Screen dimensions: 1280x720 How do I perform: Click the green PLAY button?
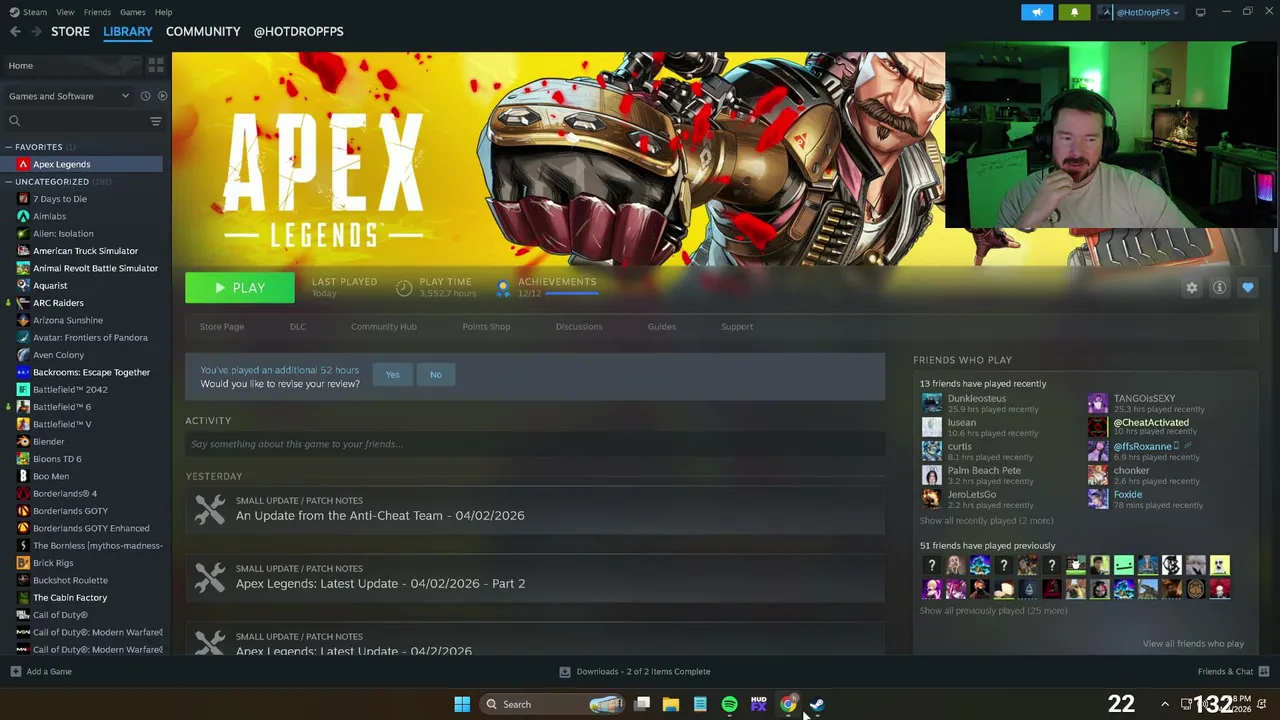pyautogui.click(x=240, y=288)
